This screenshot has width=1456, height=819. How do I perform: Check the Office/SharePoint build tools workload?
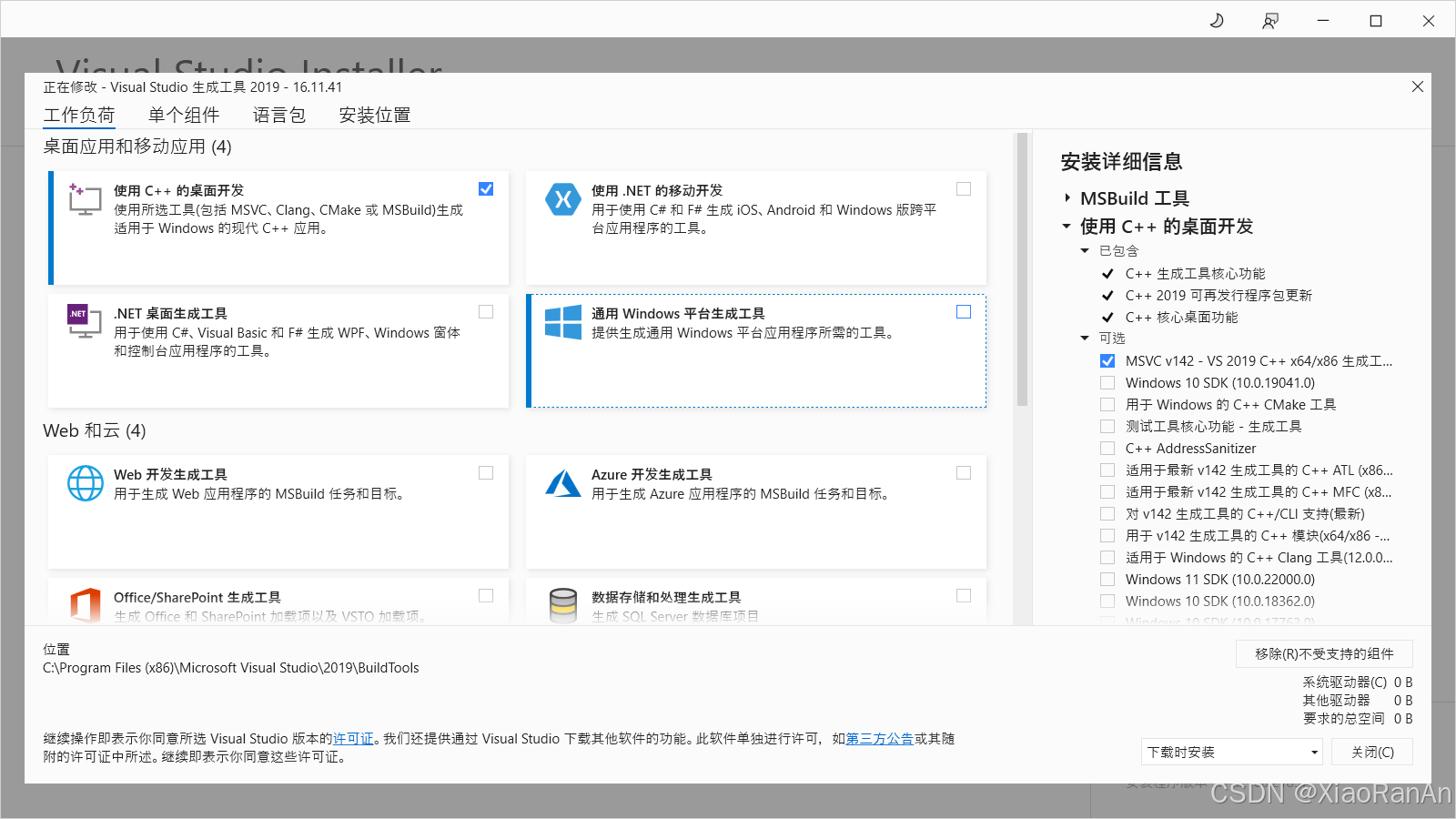click(486, 596)
